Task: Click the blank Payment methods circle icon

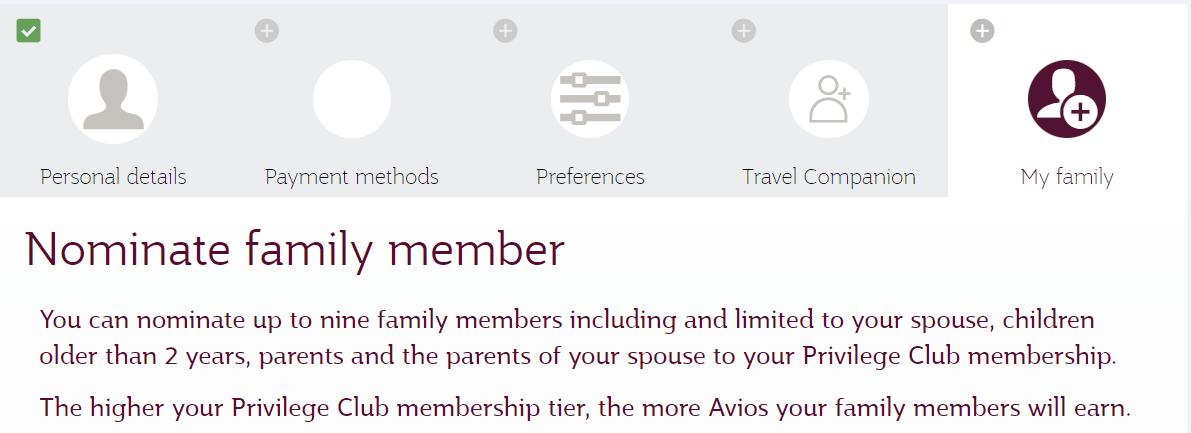Action: tap(351, 98)
